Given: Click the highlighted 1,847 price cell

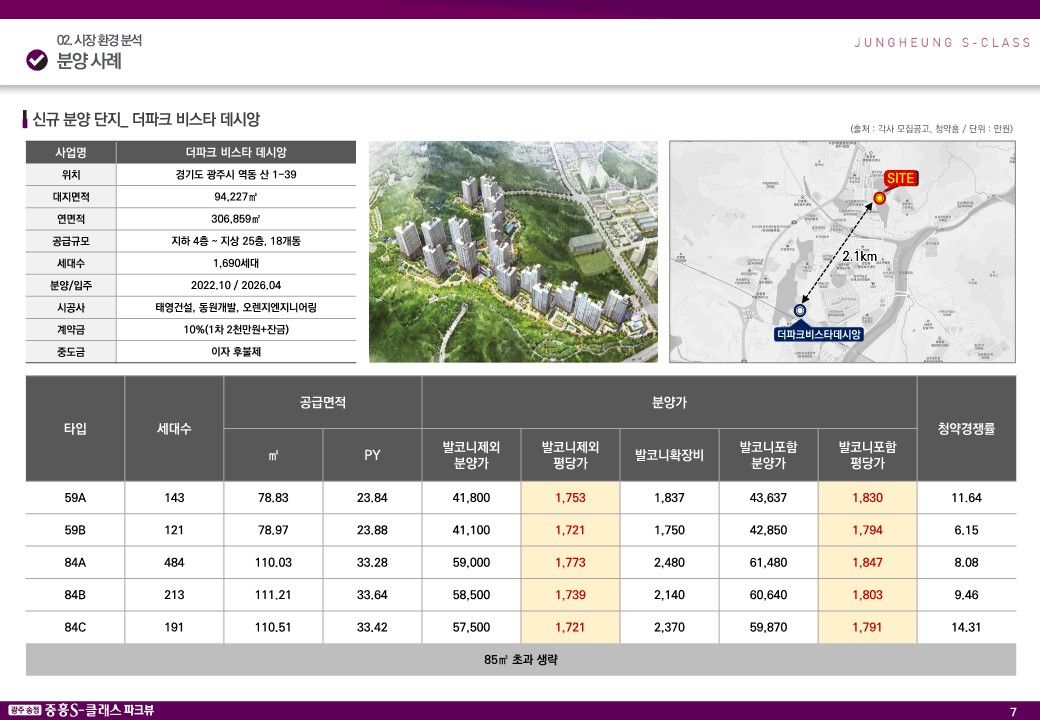Looking at the screenshot, I should (x=867, y=563).
